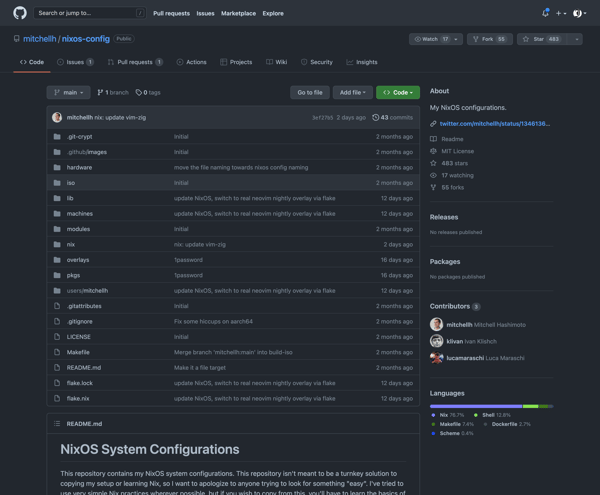600x495 pixels.
Task: Open the overlays folder
Action: pos(78,260)
